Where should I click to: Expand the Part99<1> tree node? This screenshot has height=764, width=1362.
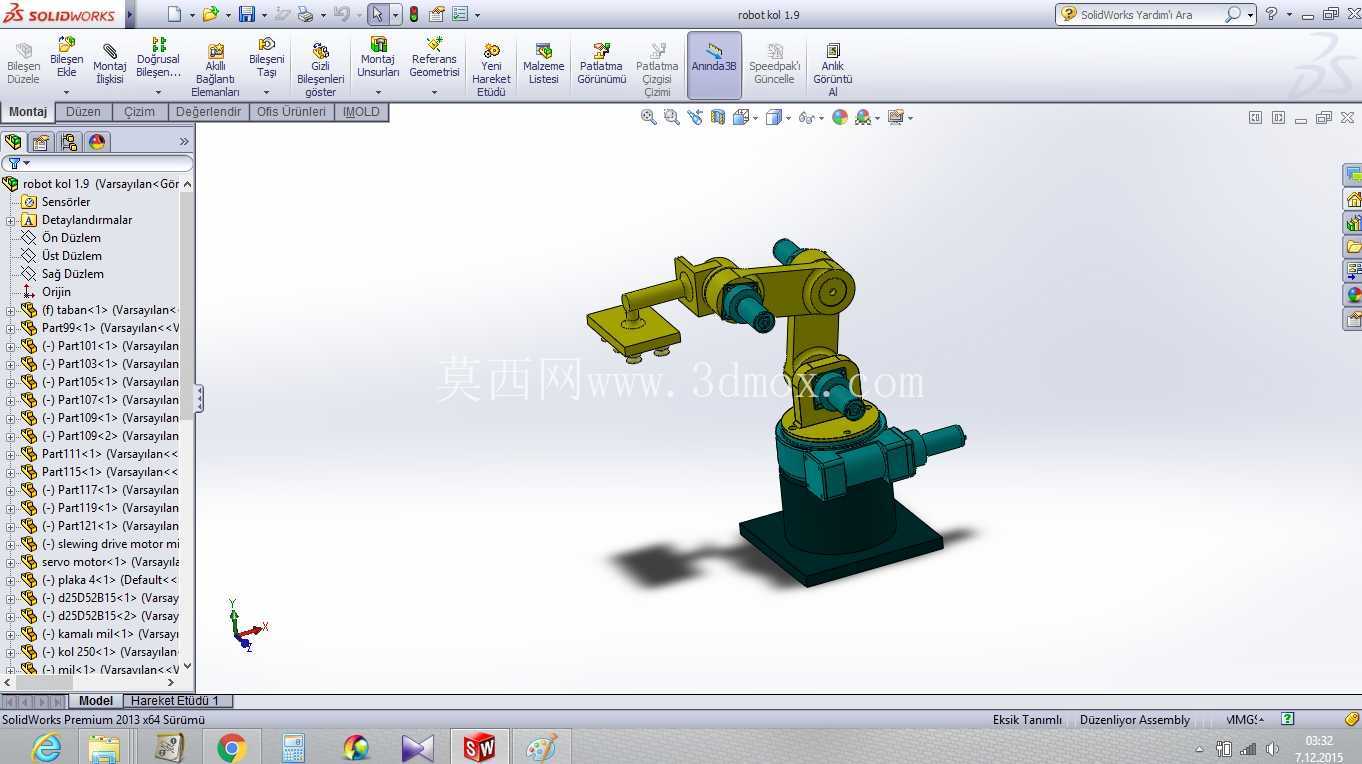pos(10,328)
